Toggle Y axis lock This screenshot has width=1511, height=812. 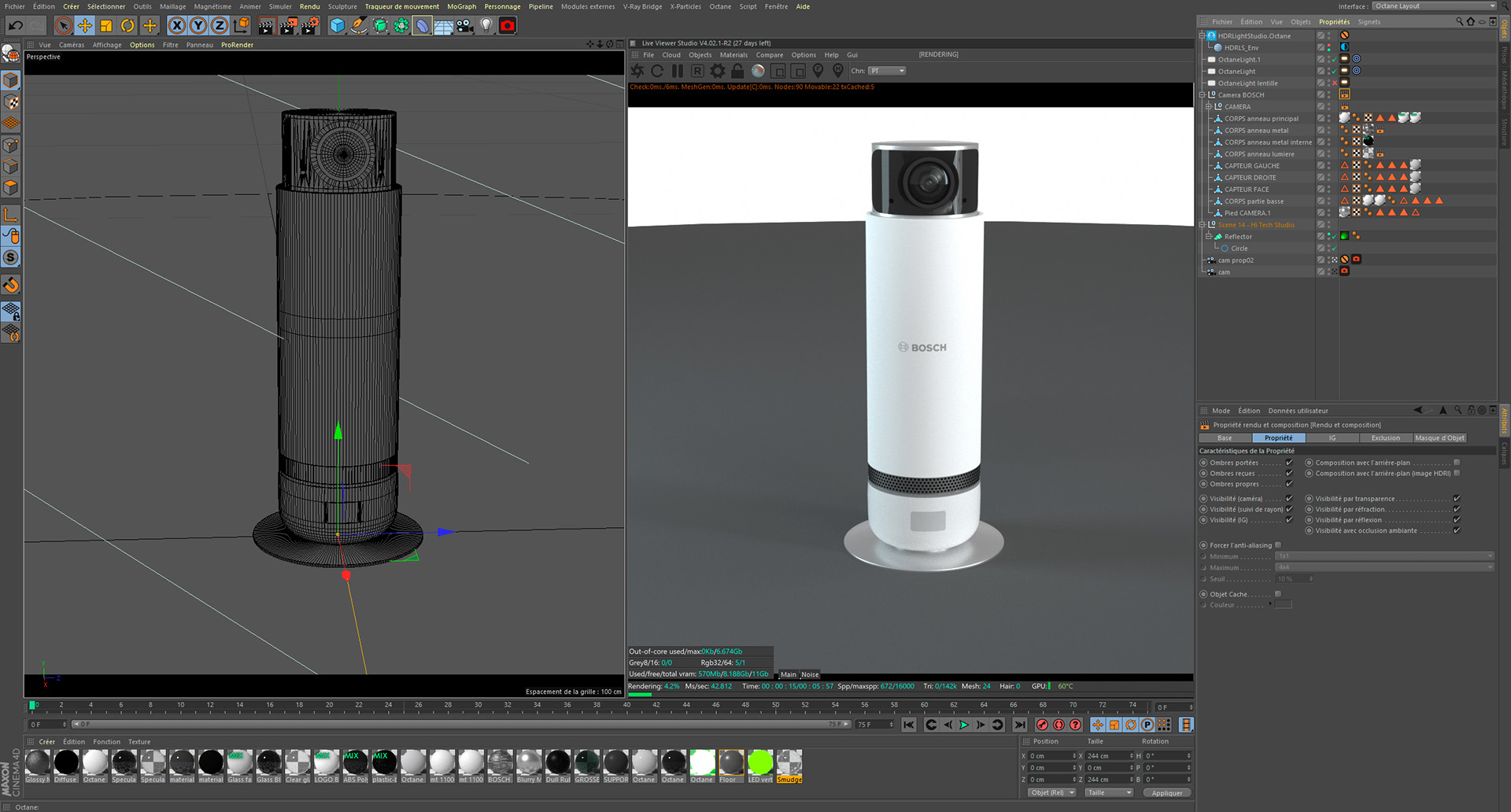[198, 26]
